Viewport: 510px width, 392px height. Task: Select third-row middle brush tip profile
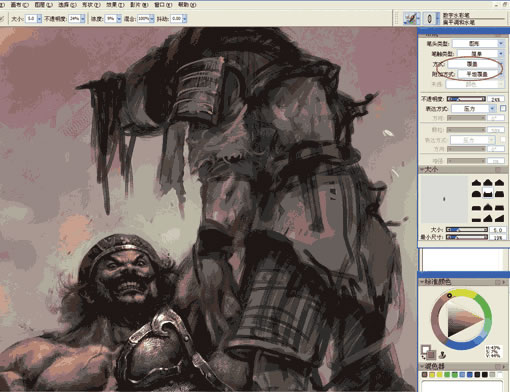click(488, 207)
